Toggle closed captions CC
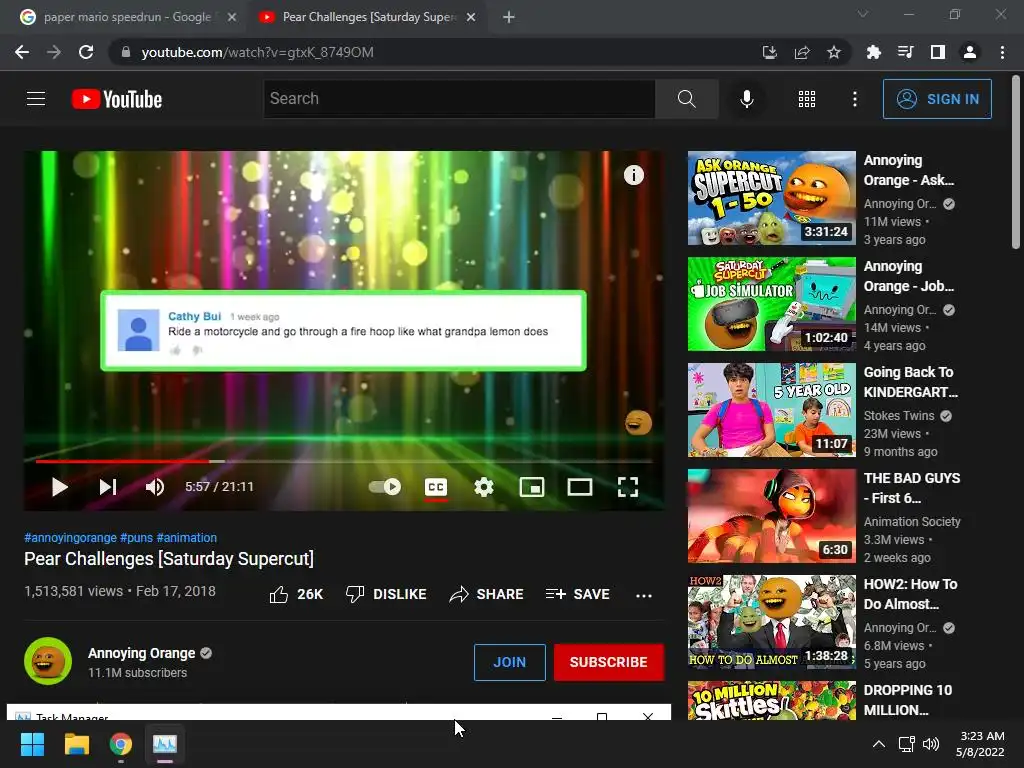The image size is (1024, 768). coord(436,487)
